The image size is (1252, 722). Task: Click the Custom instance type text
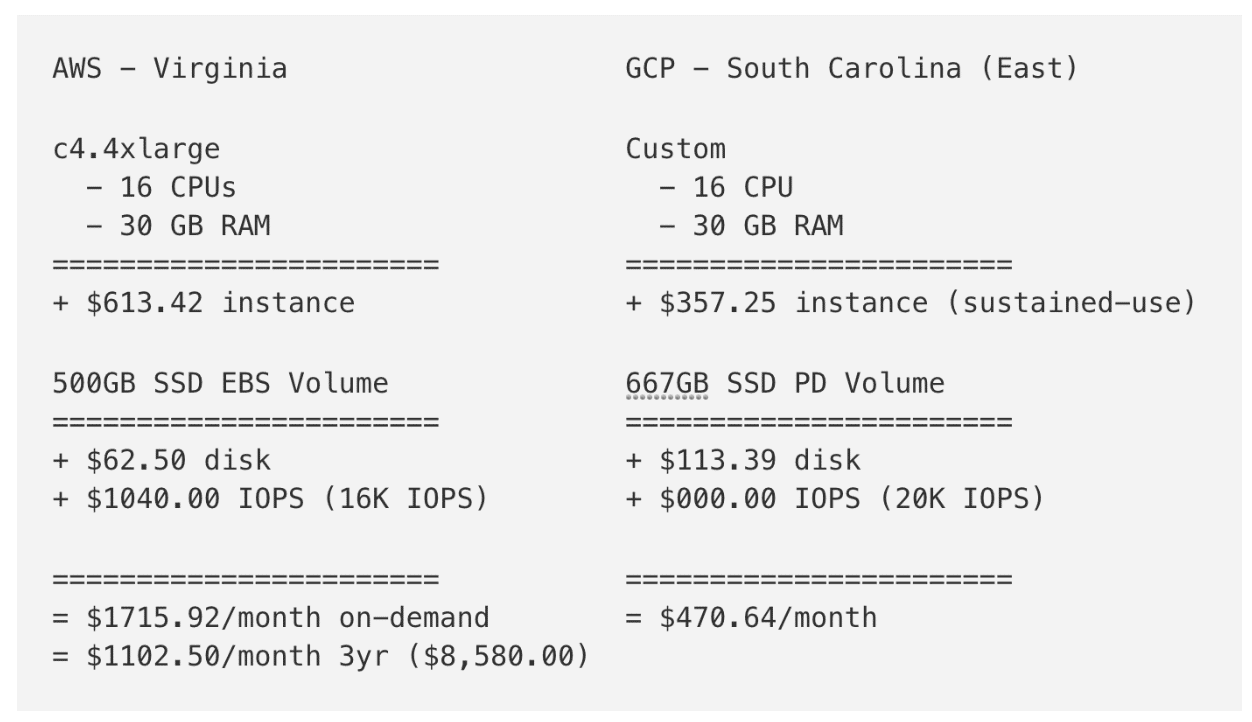coord(676,149)
